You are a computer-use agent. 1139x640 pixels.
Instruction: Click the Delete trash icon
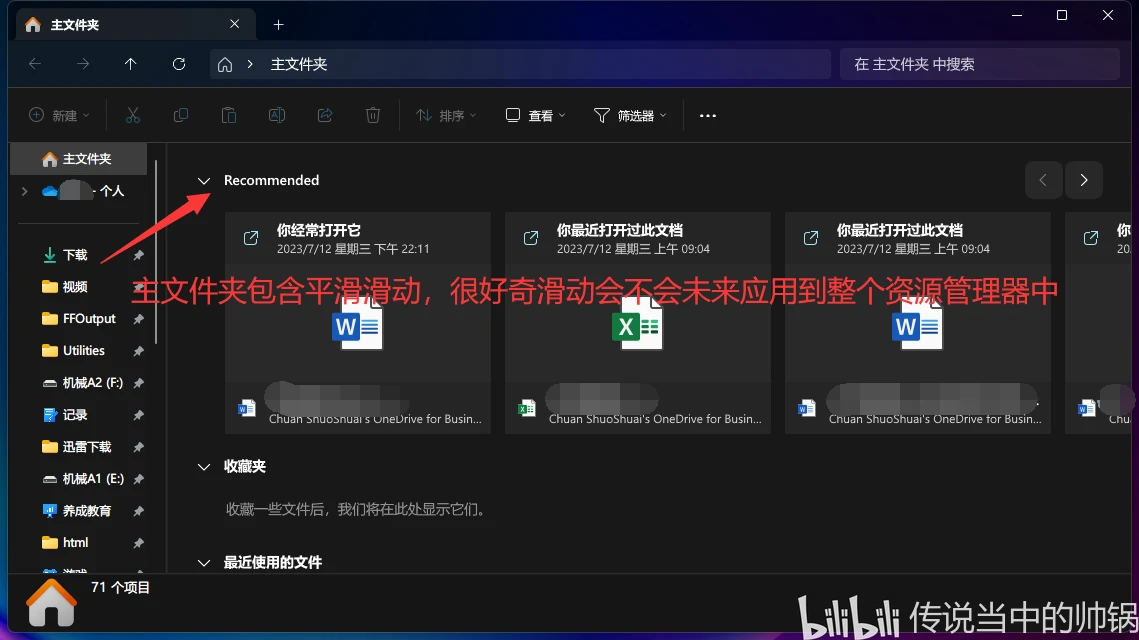click(373, 116)
